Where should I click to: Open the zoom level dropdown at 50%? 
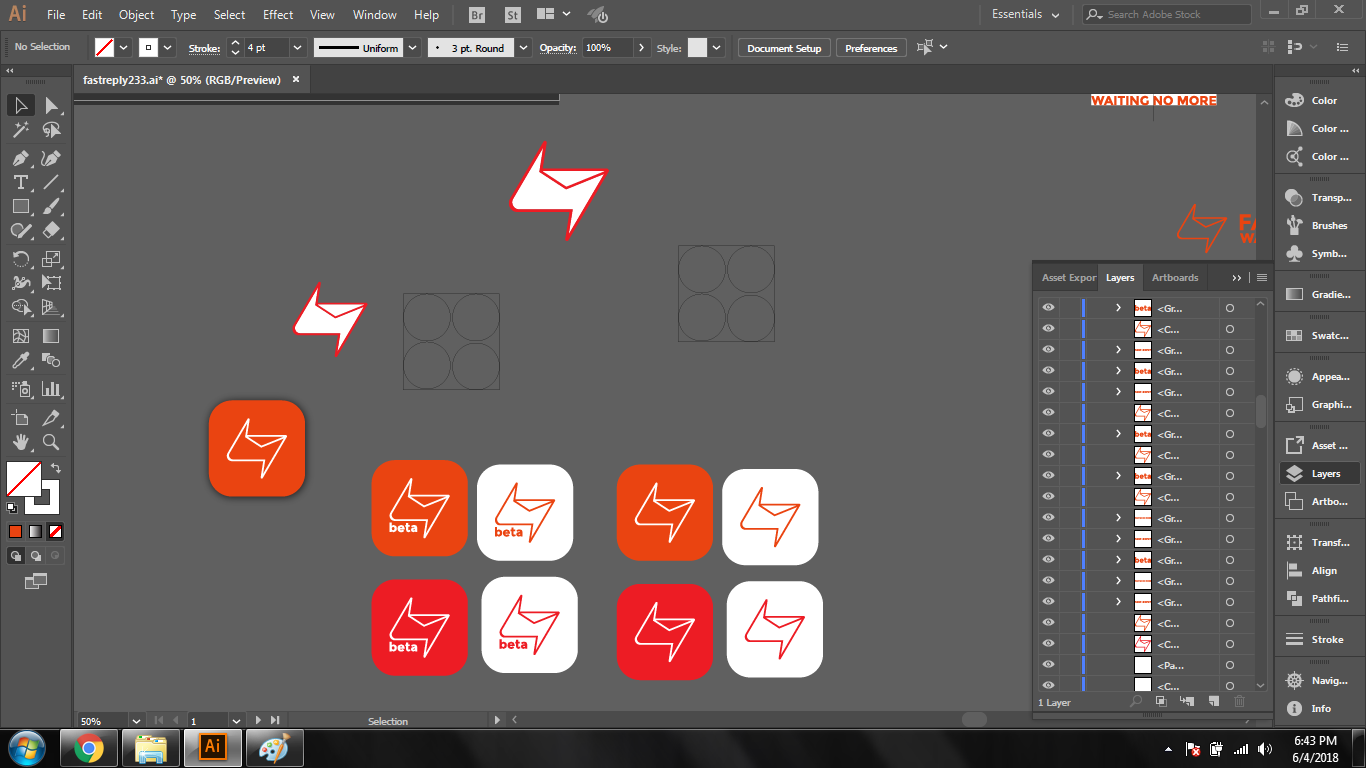point(136,720)
